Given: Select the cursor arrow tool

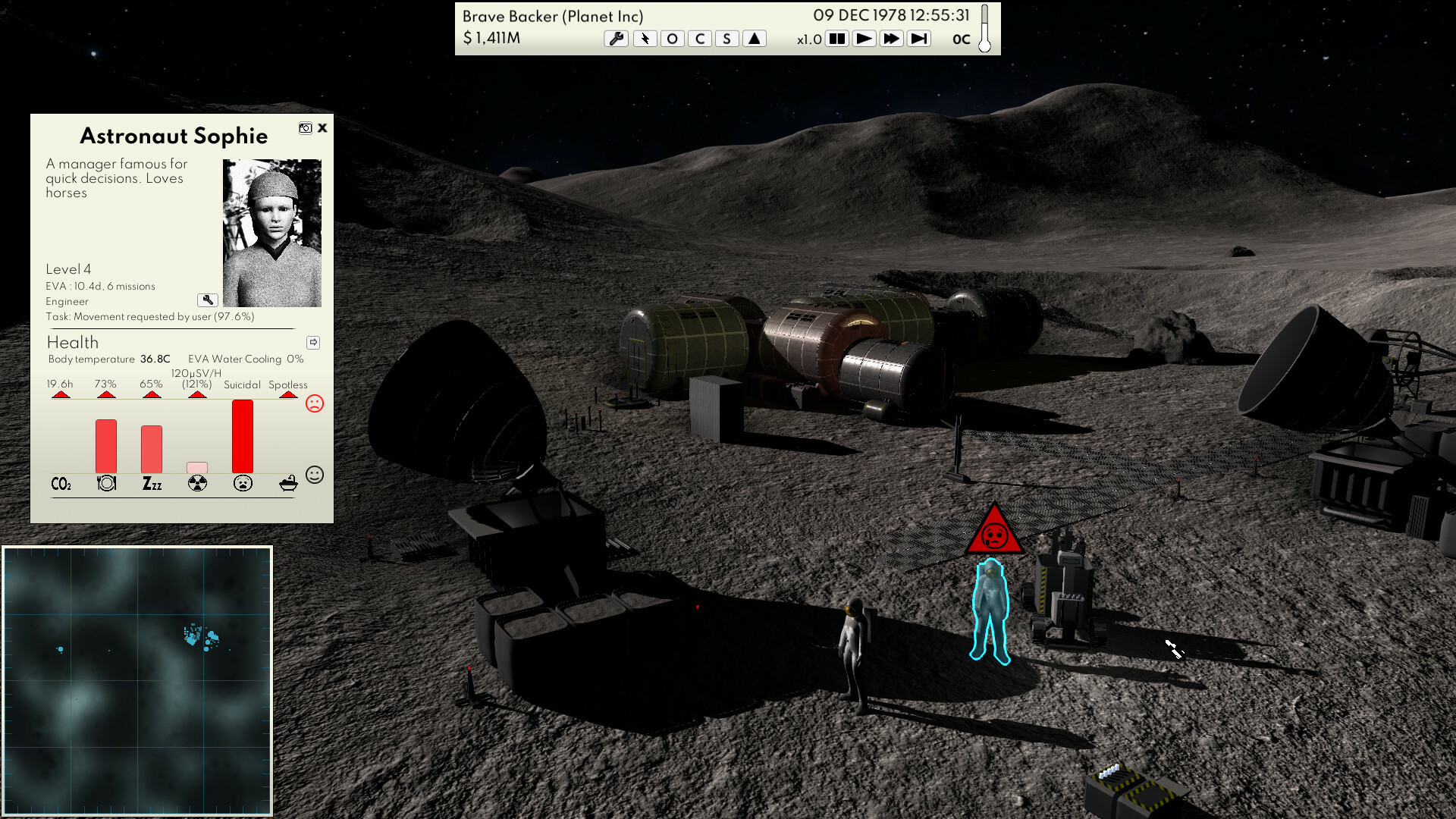Looking at the screenshot, I should click(x=644, y=38).
